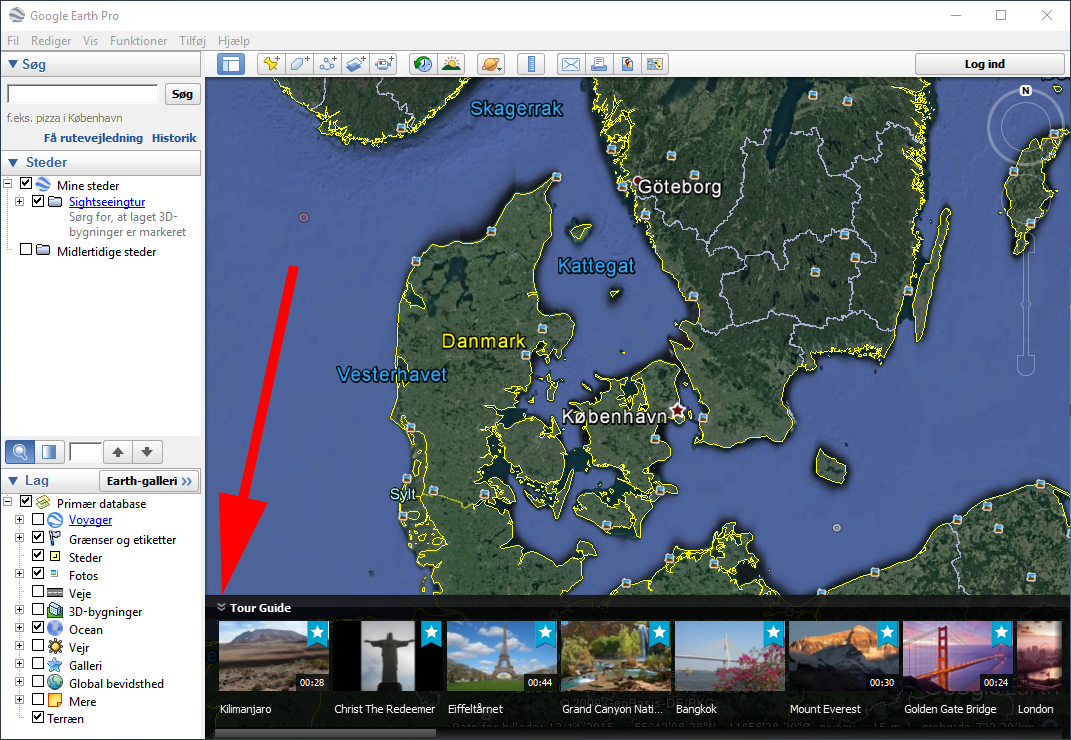The width and height of the screenshot is (1071, 740).
Task: Open the Få rutevejledning link
Action: click(94, 138)
